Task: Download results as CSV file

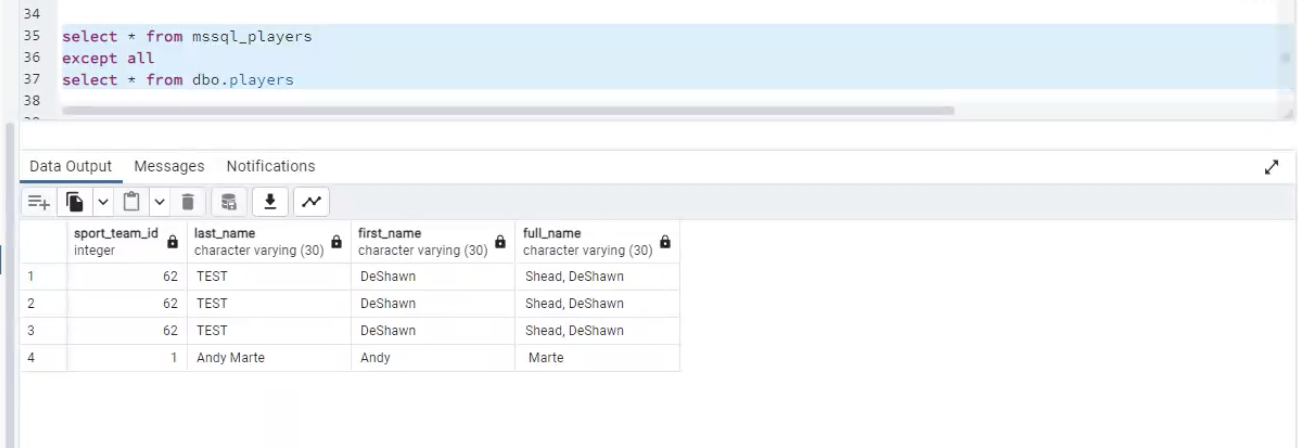Action: (270, 203)
